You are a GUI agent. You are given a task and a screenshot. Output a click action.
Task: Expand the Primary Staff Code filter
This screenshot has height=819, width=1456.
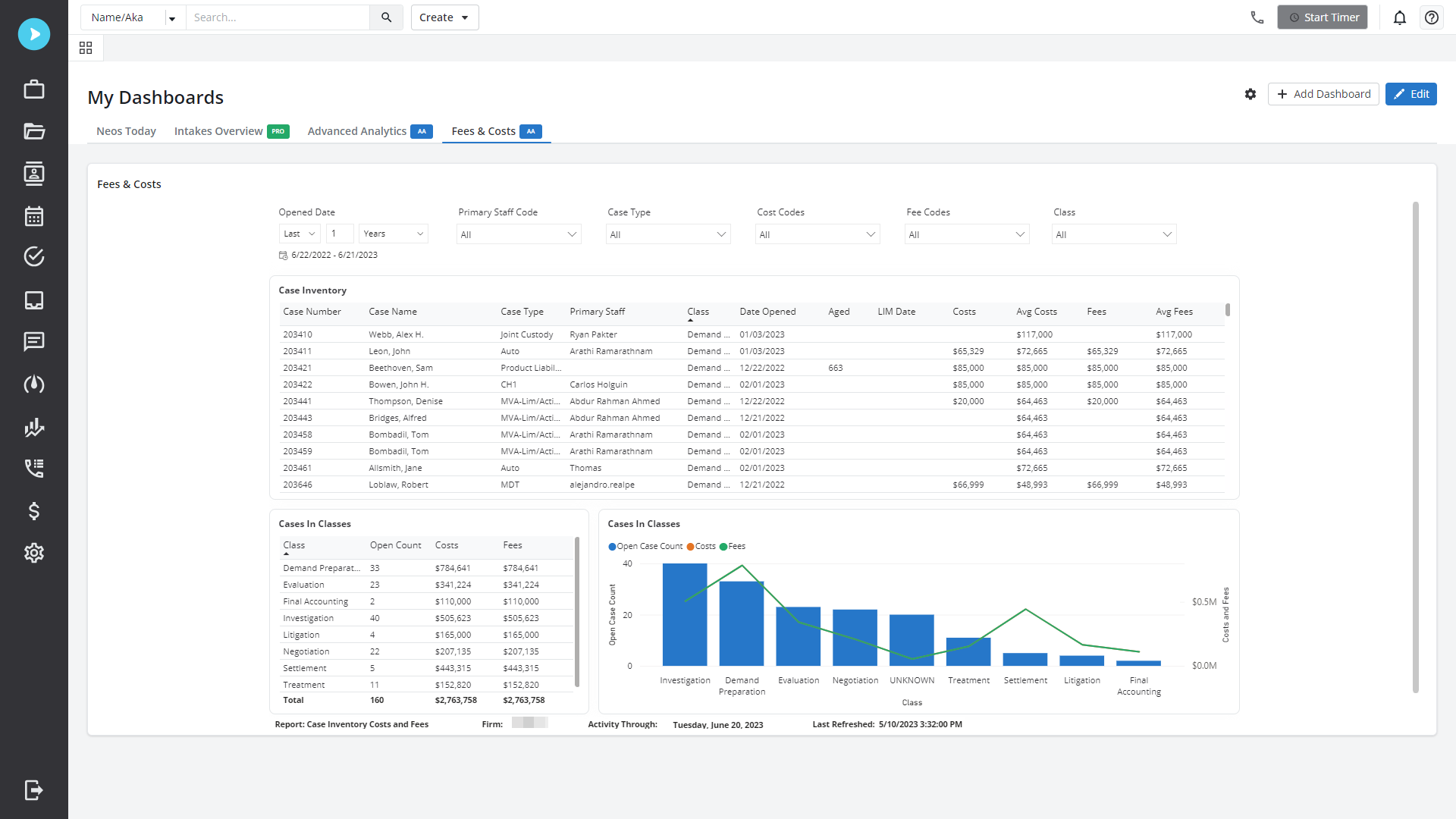[519, 234]
